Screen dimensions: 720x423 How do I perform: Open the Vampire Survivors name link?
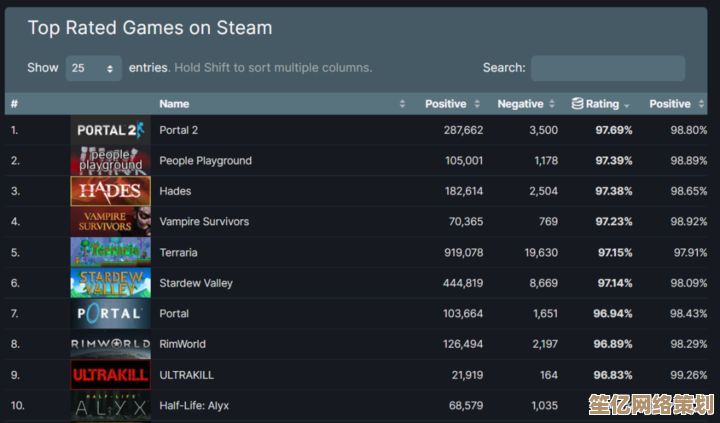coord(204,221)
